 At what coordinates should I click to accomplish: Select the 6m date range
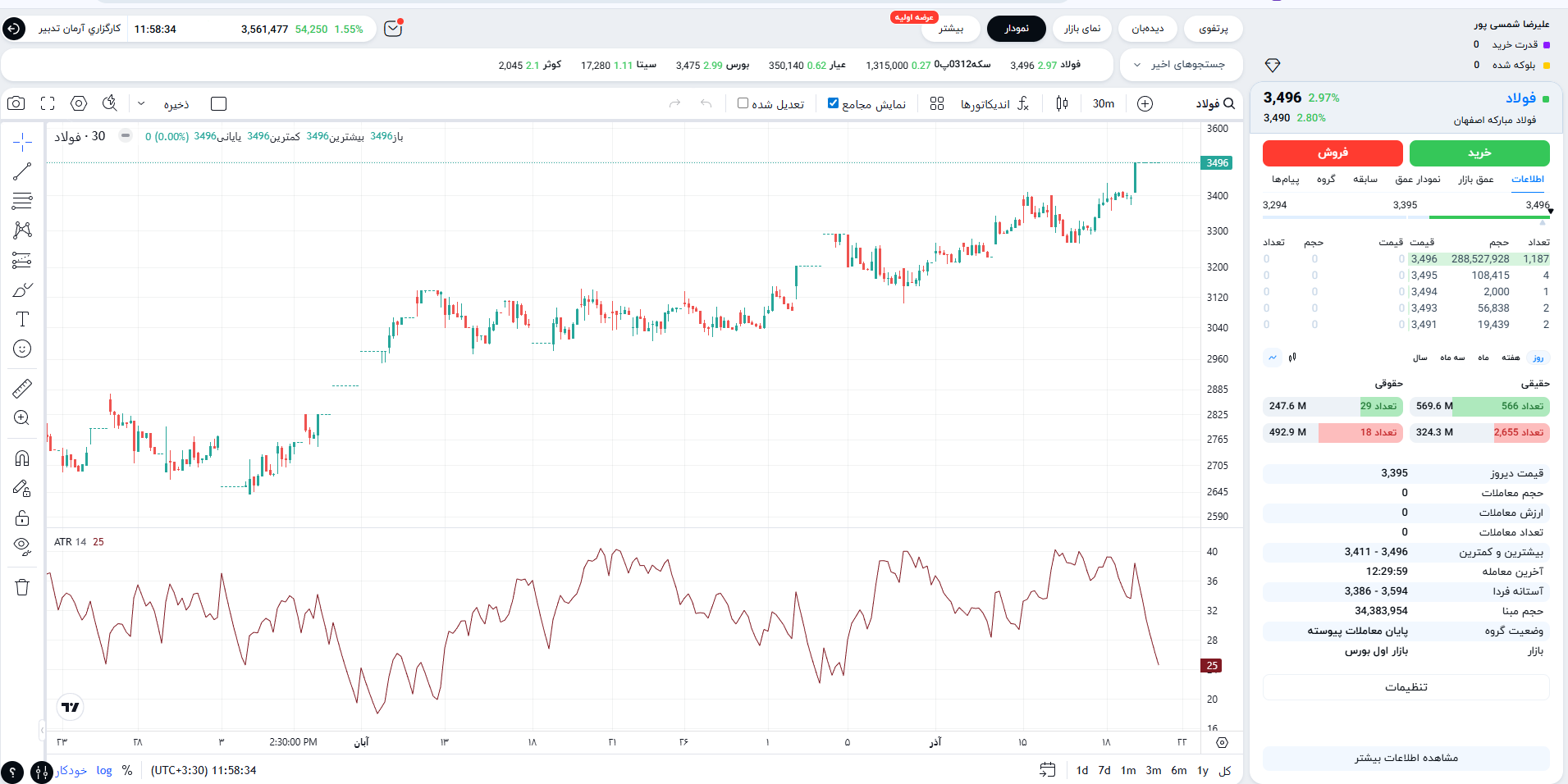coord(1178,770)
